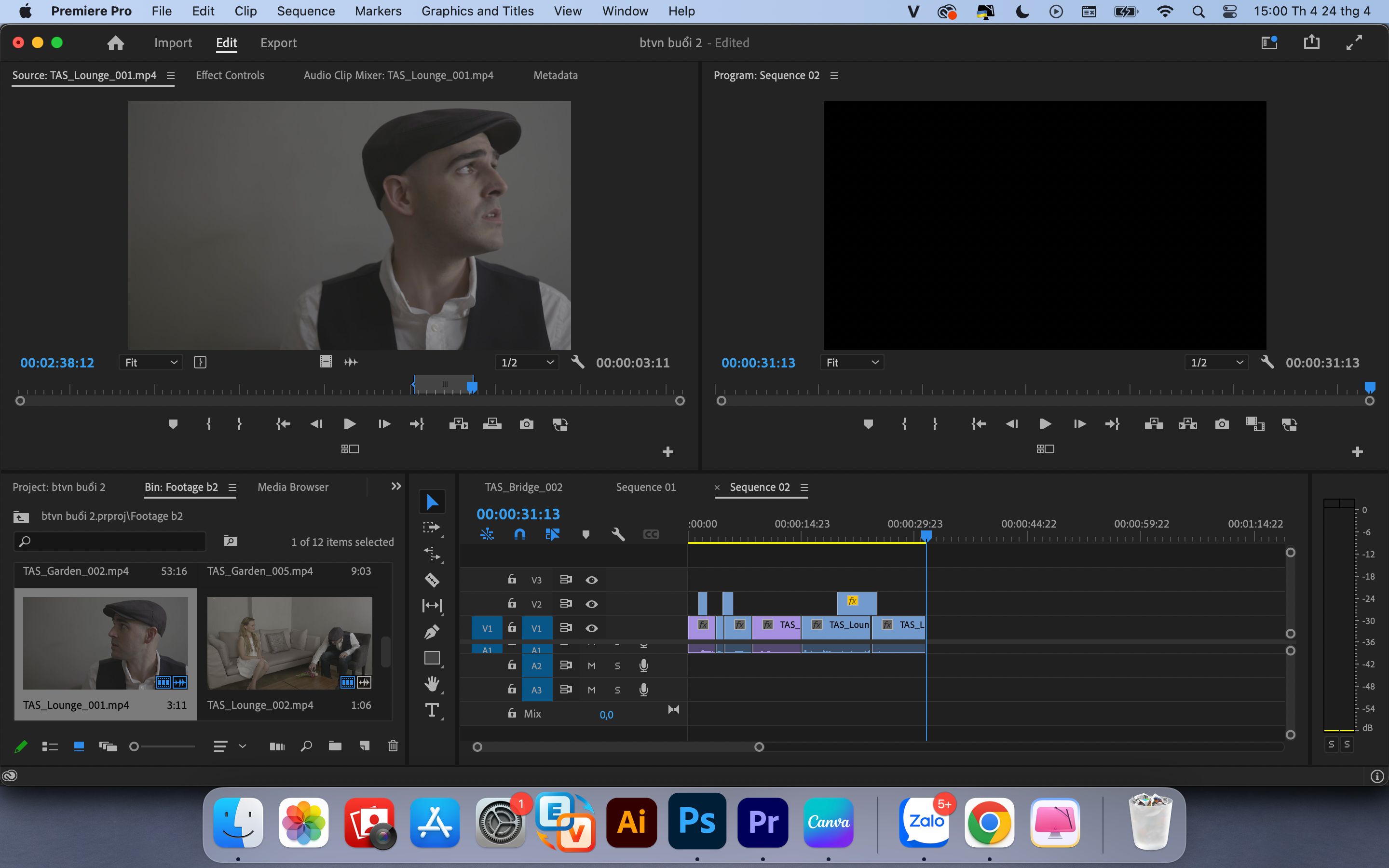Switch to Effect Controls tab
The height and width of the screenshot is (868, 1389).
(x=230, y=75)
